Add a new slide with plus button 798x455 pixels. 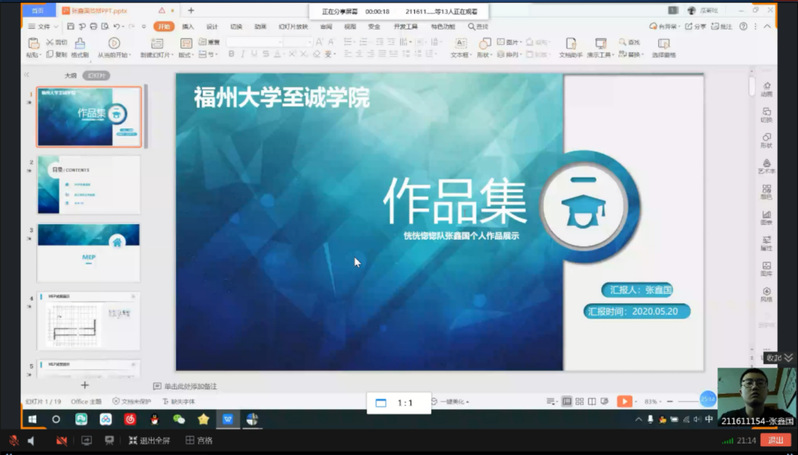tap(85, 385)
